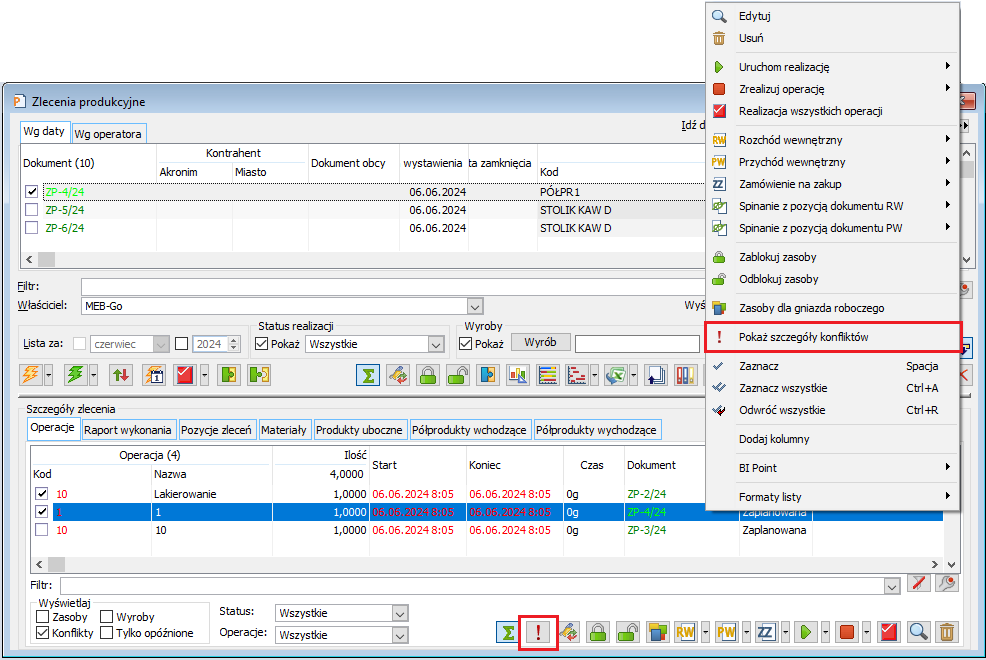Click the sigma summation icon in orders toolbar

[368, 375]
